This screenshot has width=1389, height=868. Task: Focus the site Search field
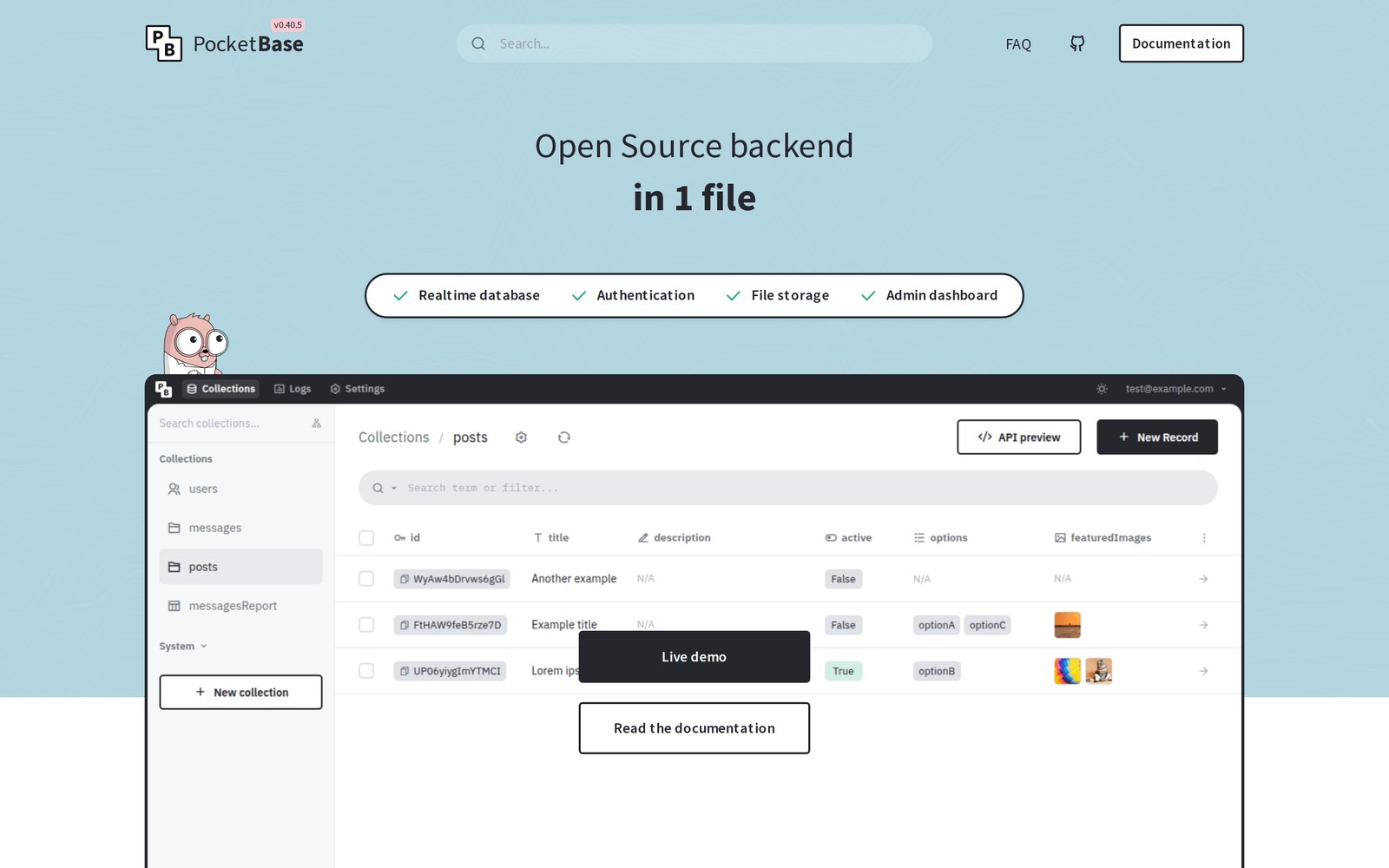point(694,43)
